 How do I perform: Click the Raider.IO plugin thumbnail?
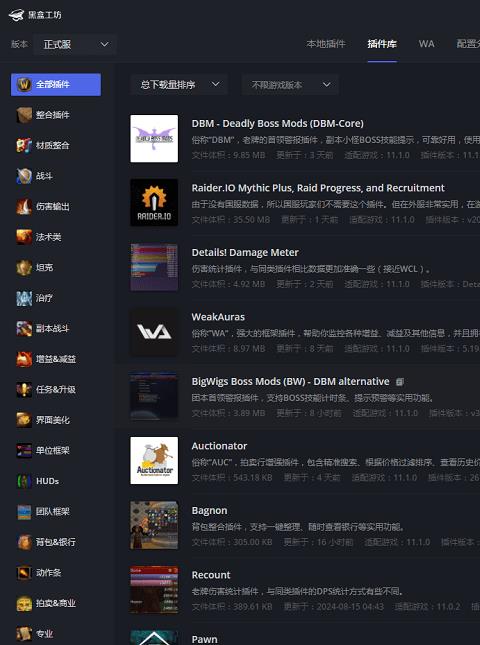tap(154, 203)
